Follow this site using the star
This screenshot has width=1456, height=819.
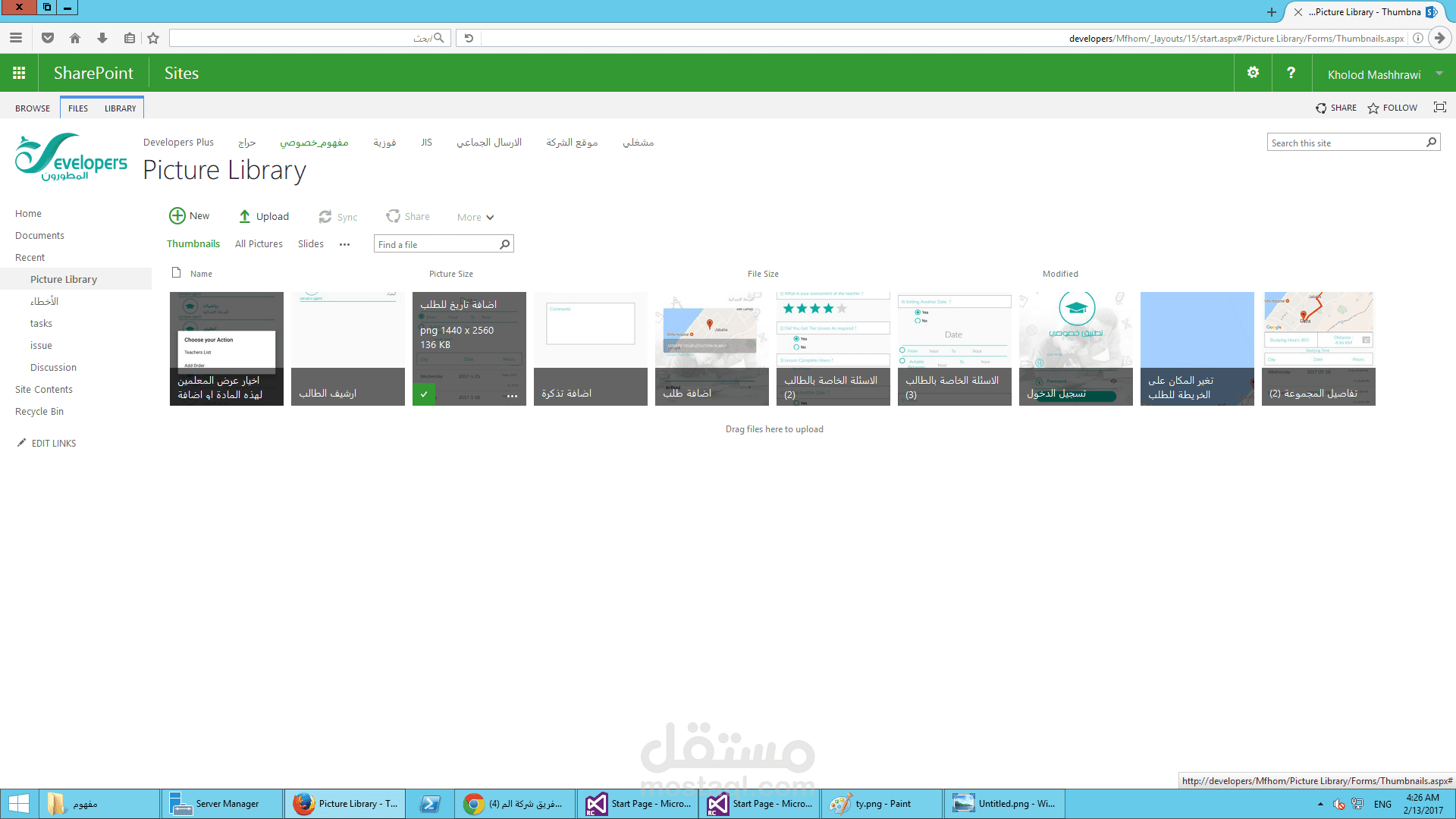pyautogui.click(x=1373, y=108)
